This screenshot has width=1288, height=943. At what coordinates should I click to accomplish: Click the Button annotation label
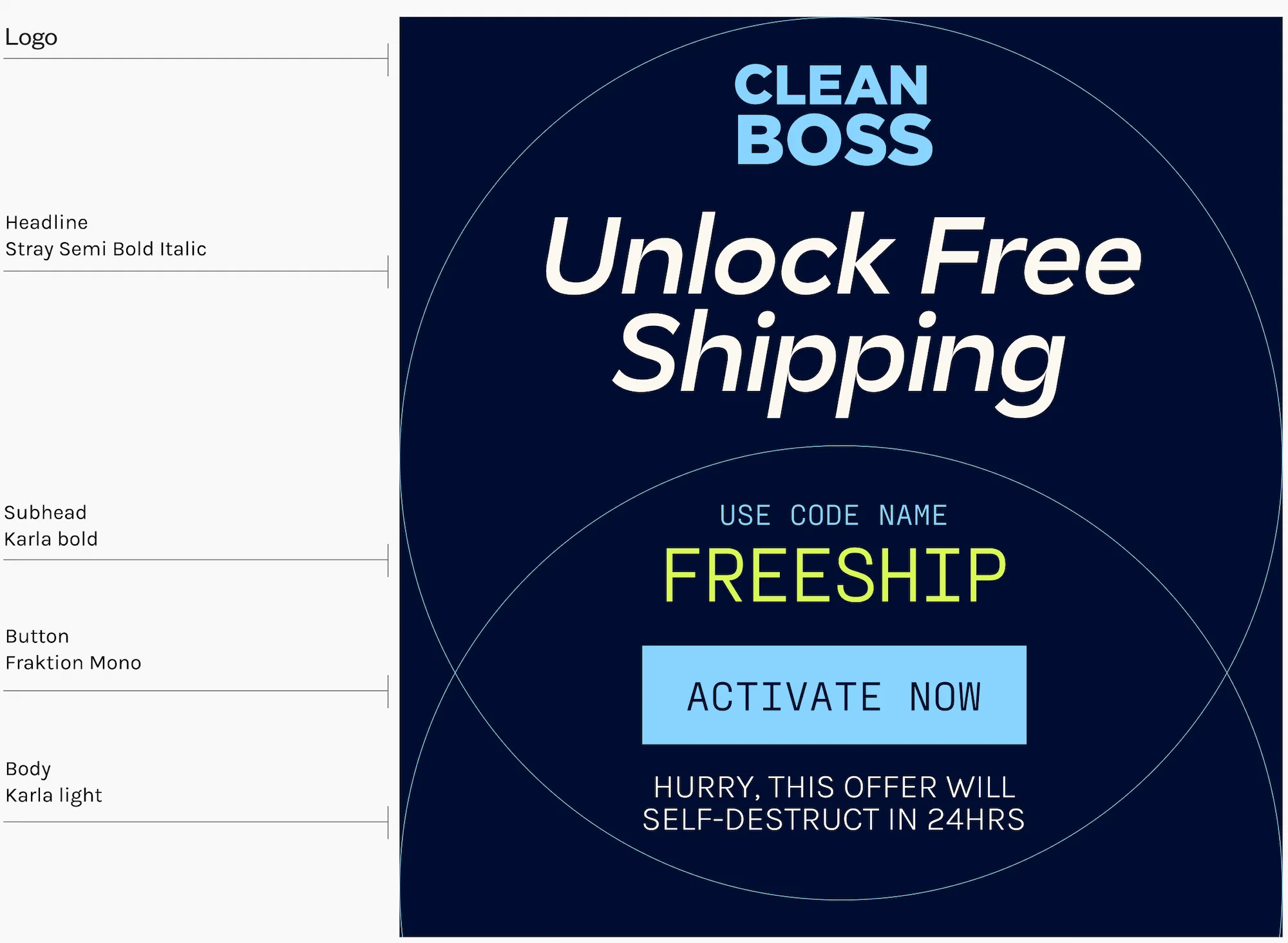click(37, 636)
